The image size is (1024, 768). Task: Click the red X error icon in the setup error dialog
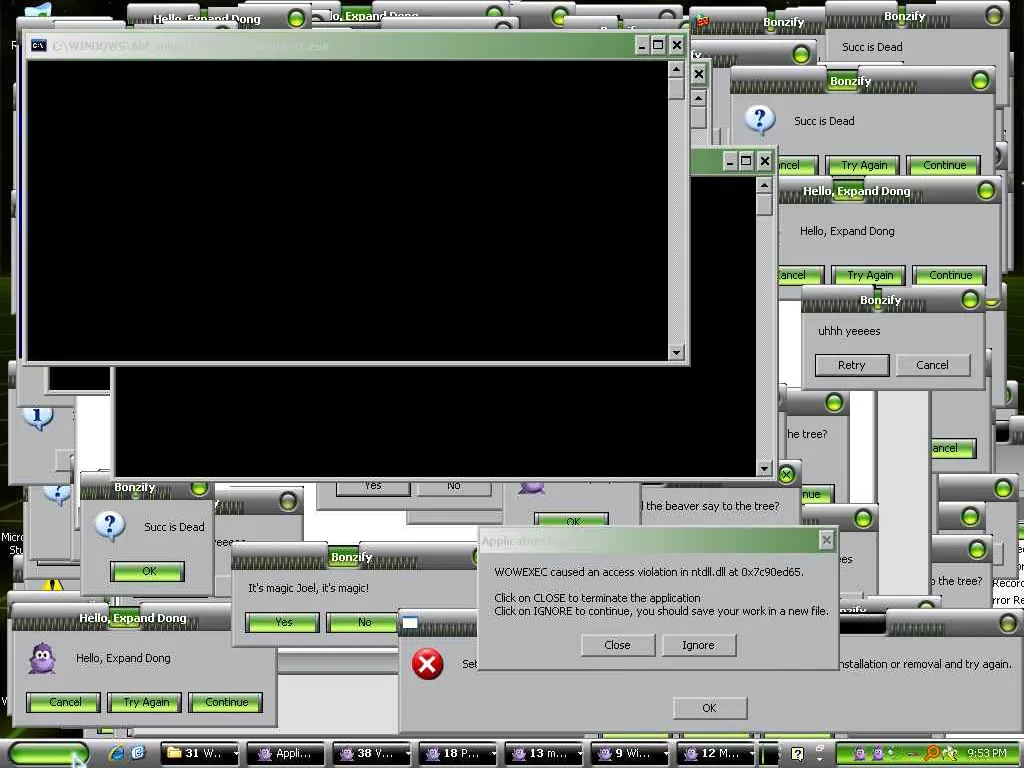427,664
